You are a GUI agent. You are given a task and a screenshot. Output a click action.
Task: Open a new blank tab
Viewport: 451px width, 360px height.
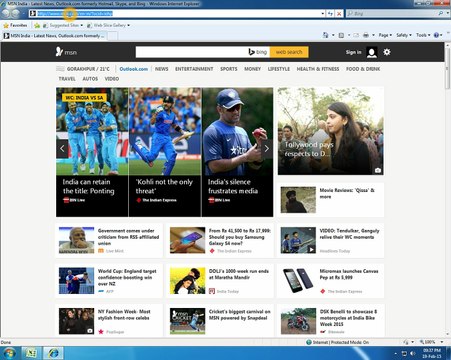click(x=112, y=36)
